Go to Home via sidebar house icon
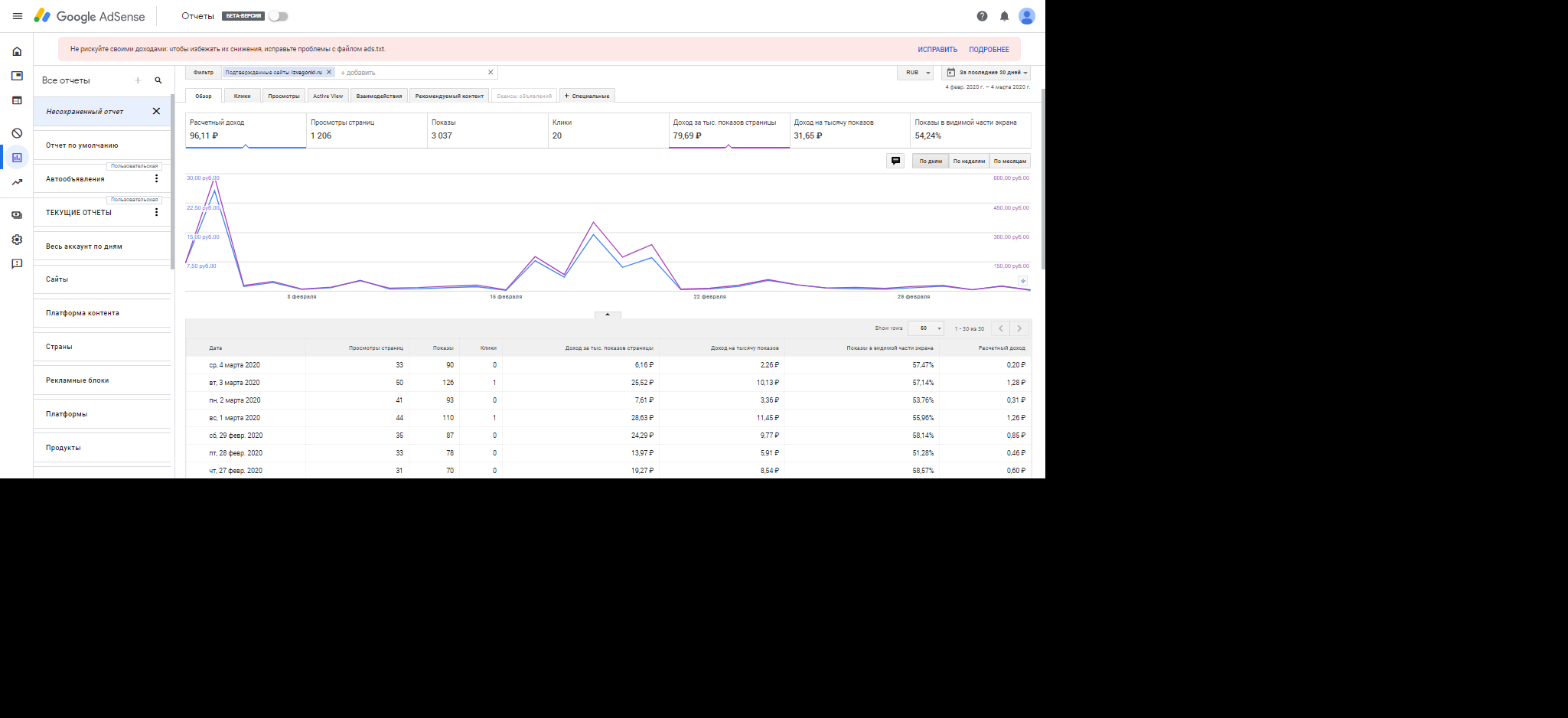The height and width of the screenshot is (718, 1568). coord(17,52)
